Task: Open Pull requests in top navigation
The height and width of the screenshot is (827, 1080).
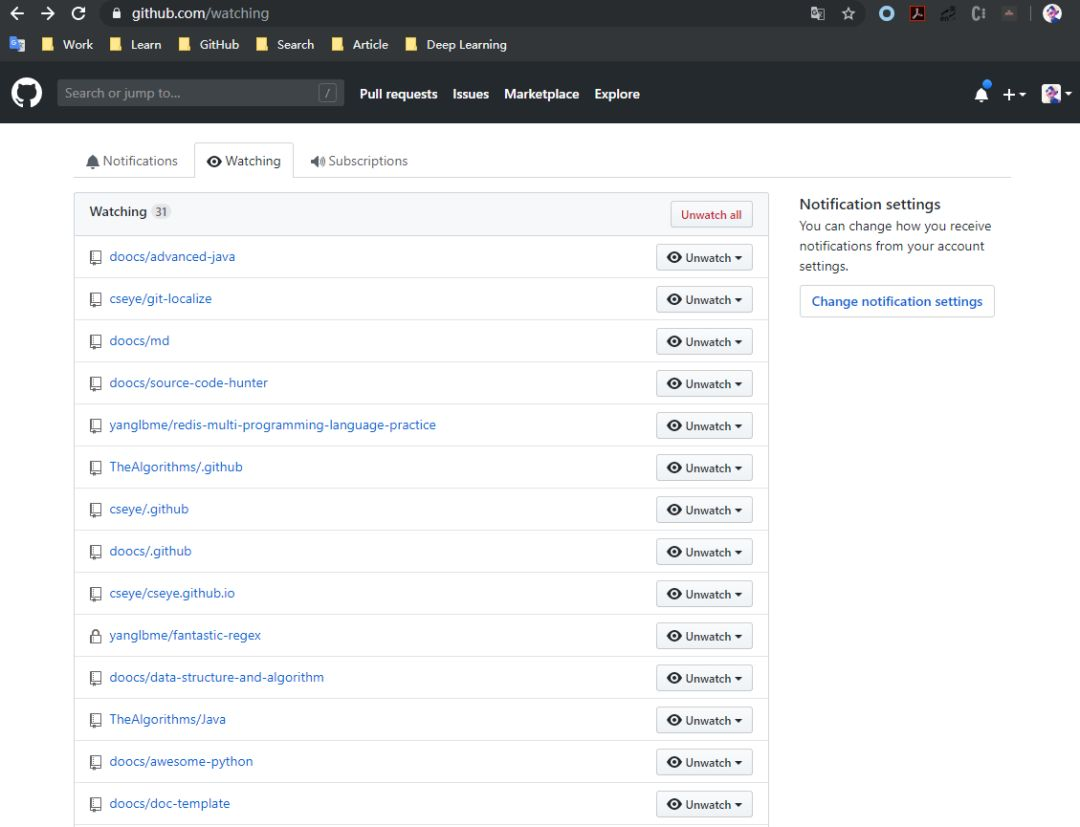Action: click(398, 94)
